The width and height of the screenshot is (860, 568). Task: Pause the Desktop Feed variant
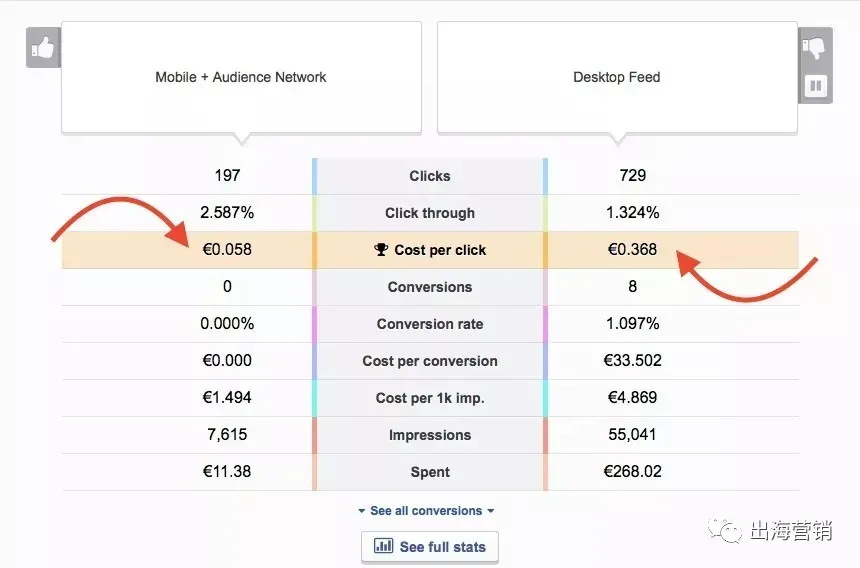tap(816, 86)
